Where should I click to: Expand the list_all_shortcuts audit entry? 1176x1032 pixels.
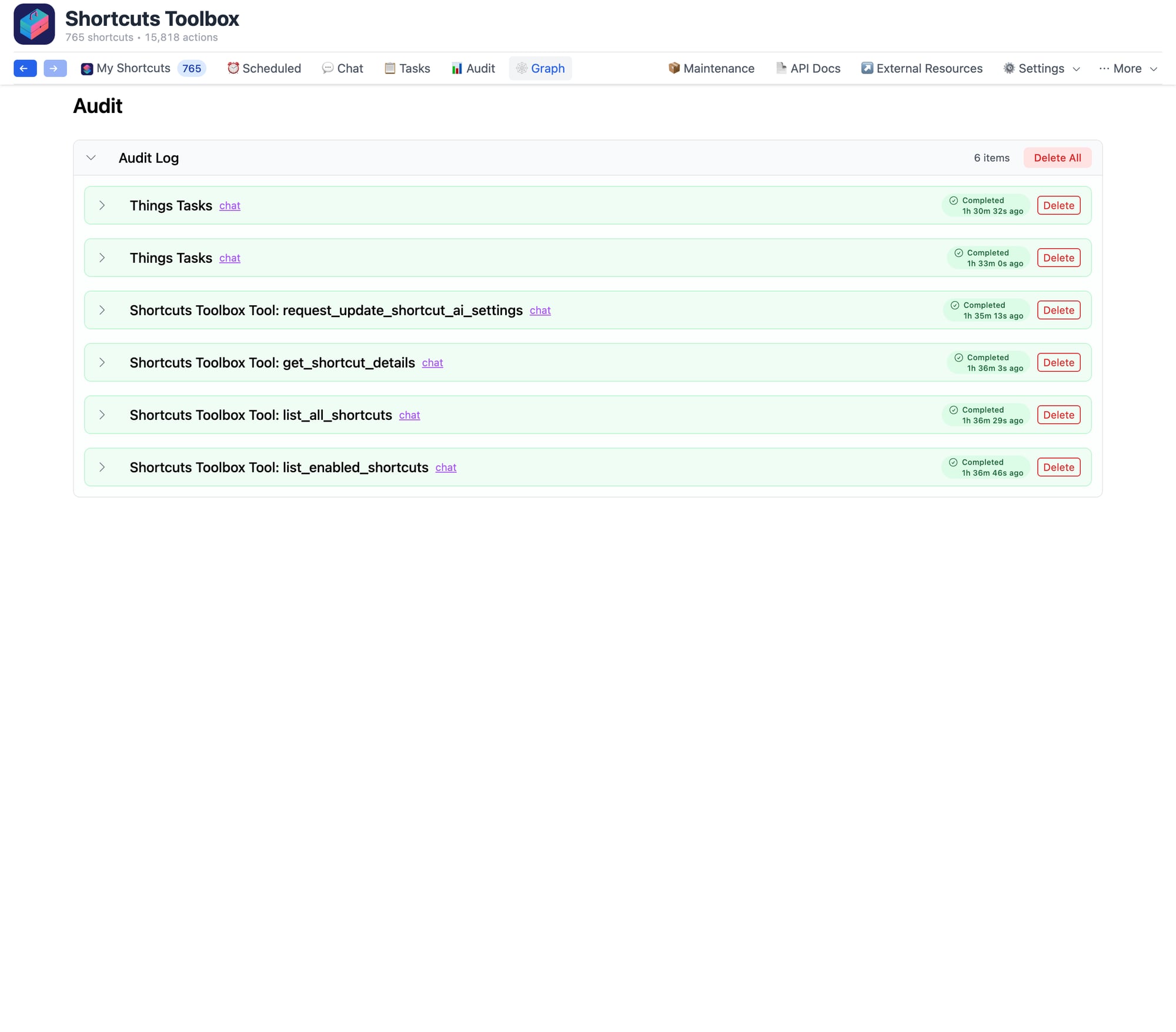[103, 415]
